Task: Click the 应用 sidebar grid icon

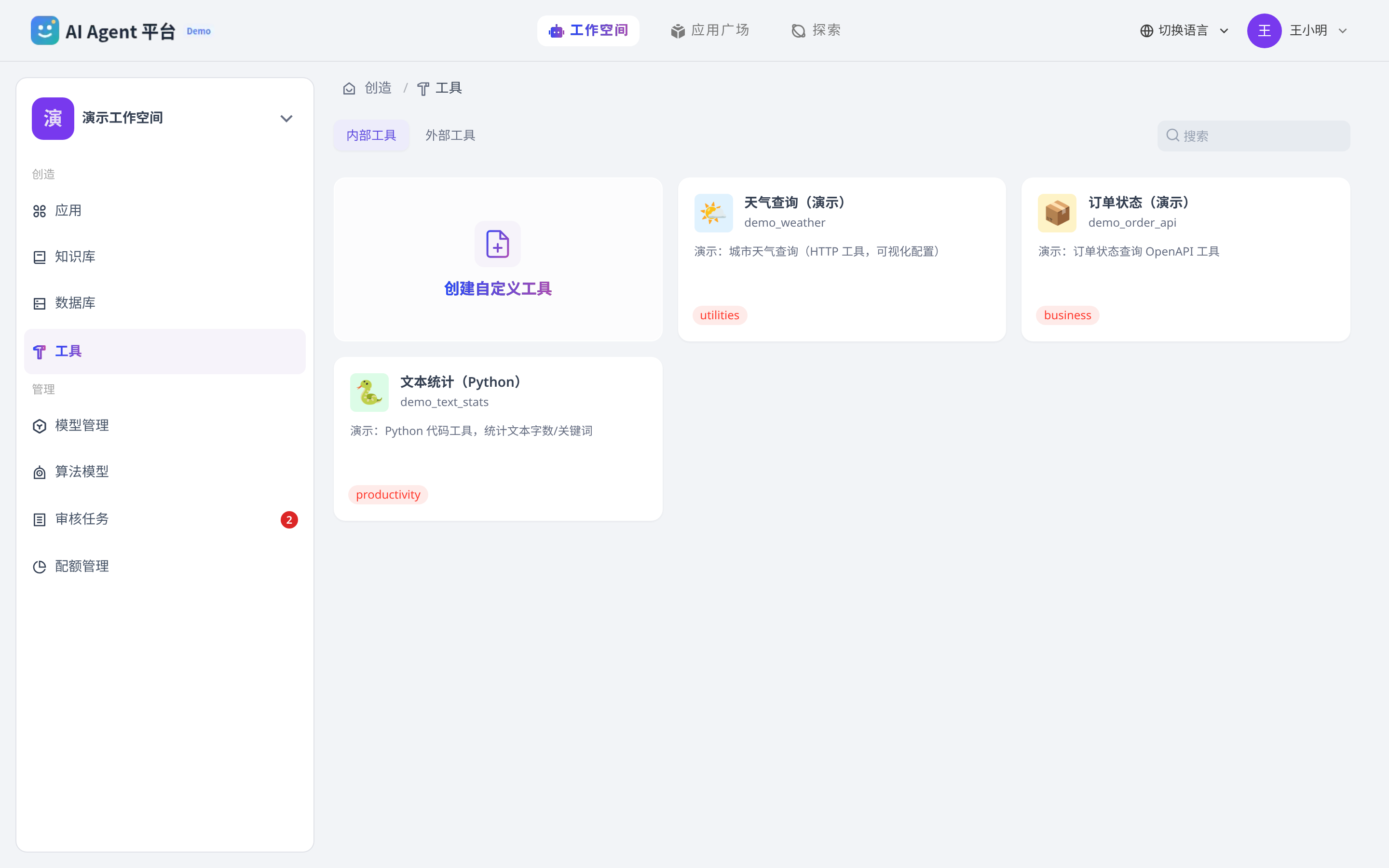Action: click(40, 211)
